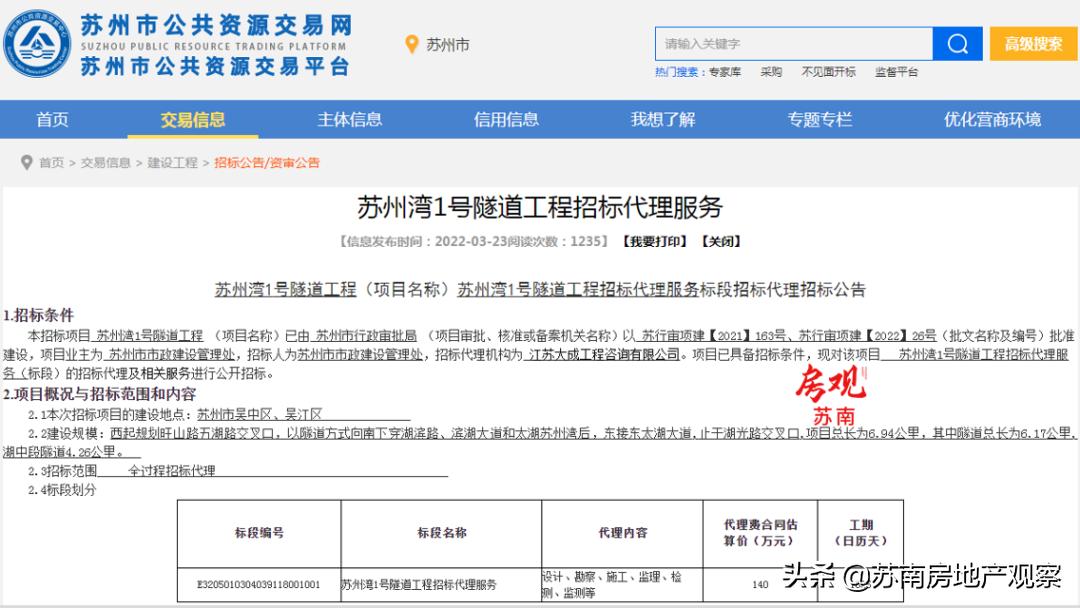The width and height of the screenshot is (1080, 608).
Task: Click inside the keyword search input box
Action: coord(790,43)
